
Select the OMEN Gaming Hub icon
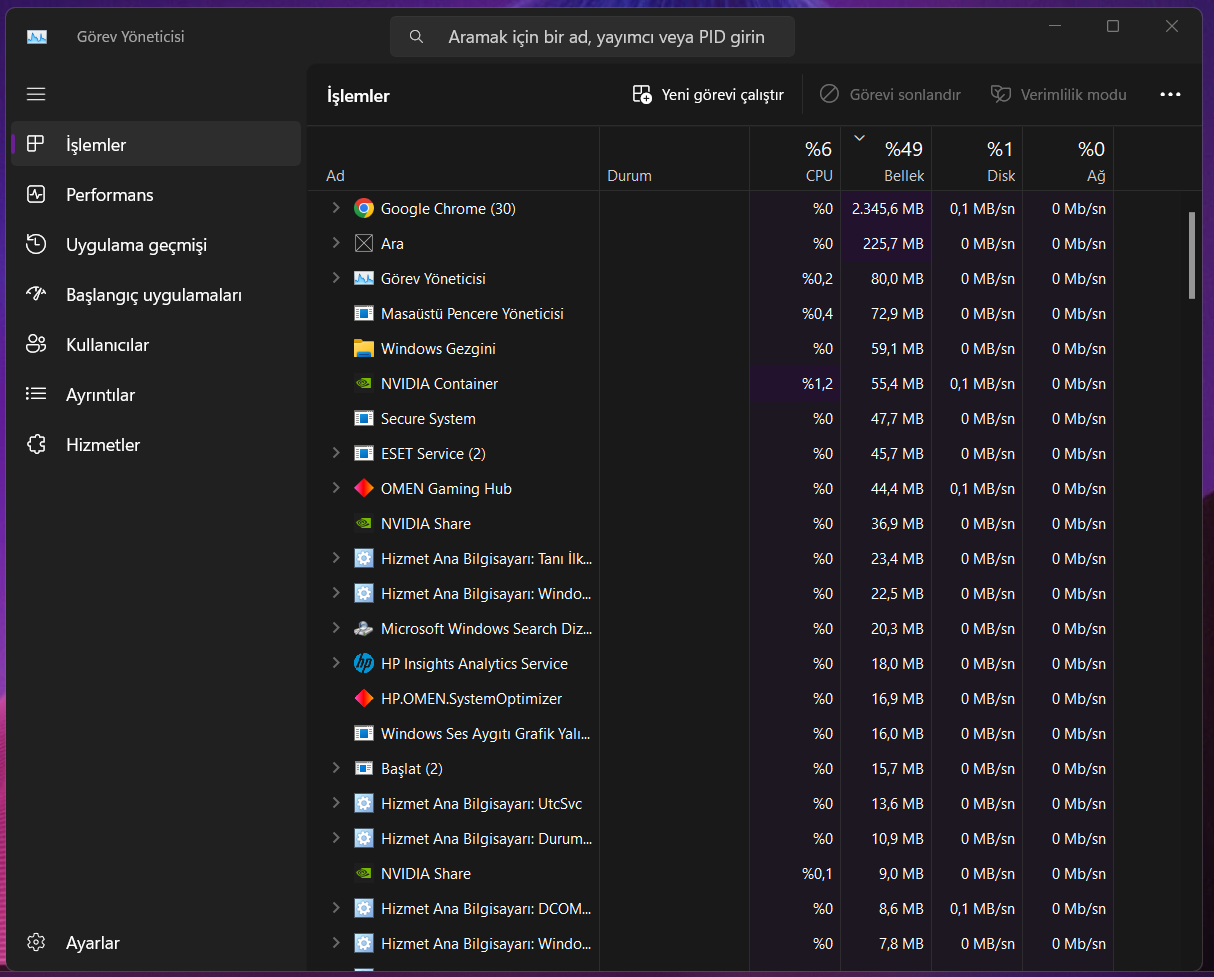coord(364,489)
